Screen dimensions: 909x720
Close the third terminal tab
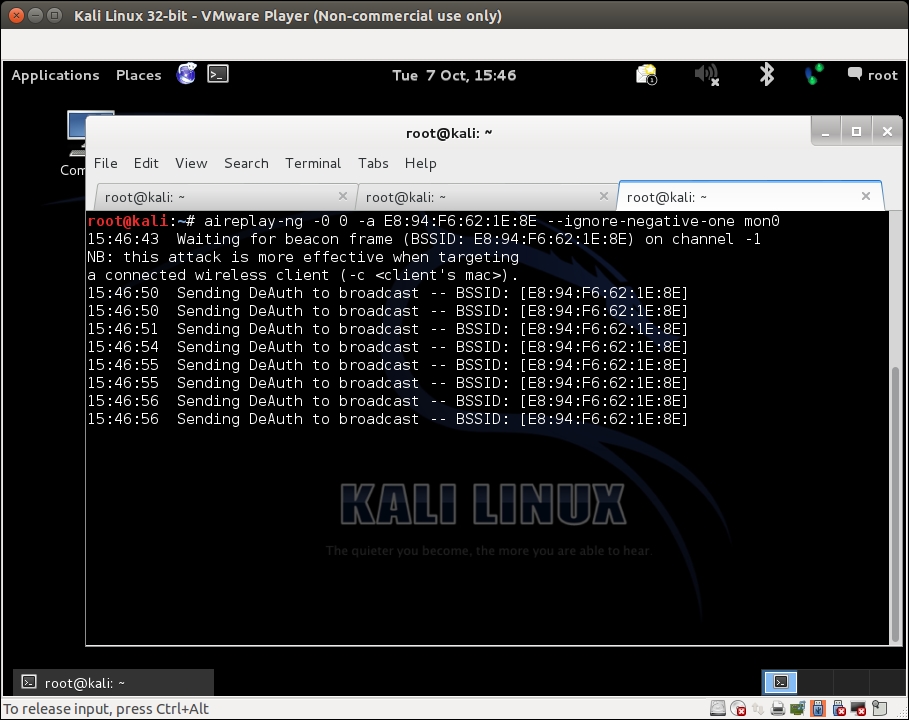point(866,196)
